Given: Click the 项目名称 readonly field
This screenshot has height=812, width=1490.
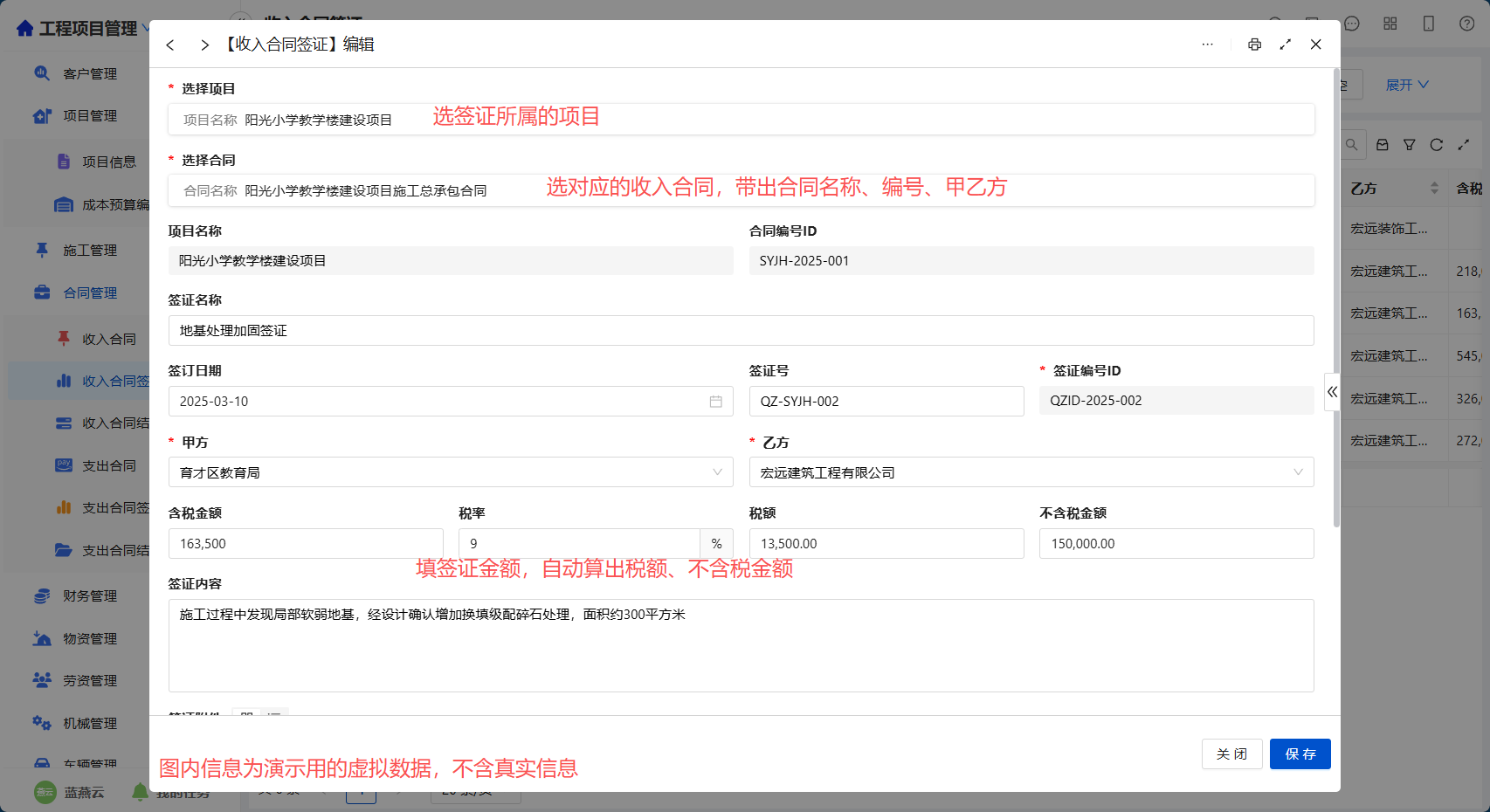Looking at the screenshot, I should point(451,261).
